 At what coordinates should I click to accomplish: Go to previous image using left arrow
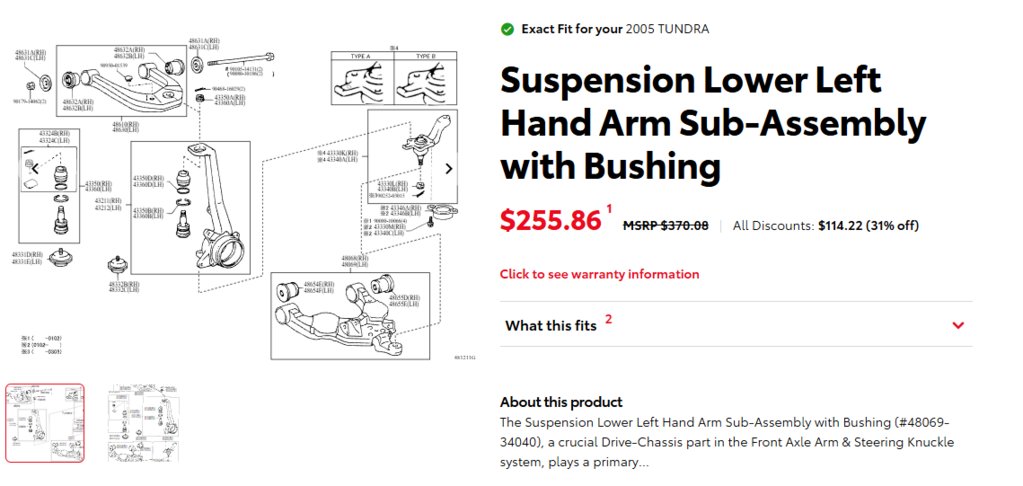[35, 169]
